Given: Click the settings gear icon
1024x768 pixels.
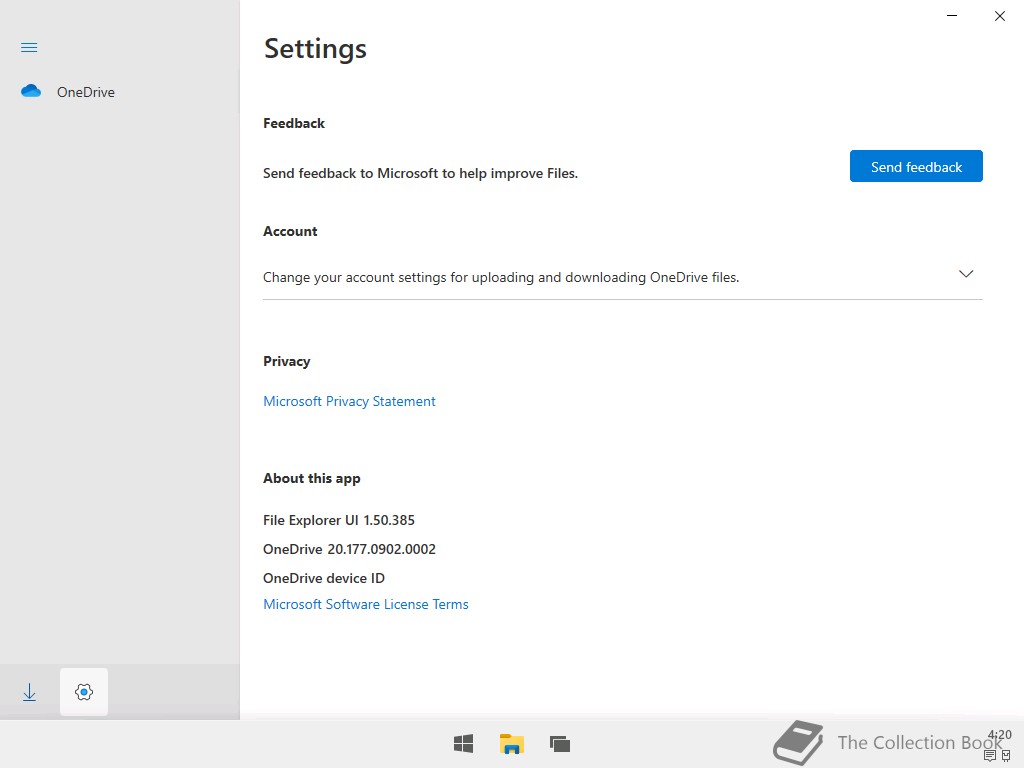Looking at the screenshot, I should tap(84, 692).
